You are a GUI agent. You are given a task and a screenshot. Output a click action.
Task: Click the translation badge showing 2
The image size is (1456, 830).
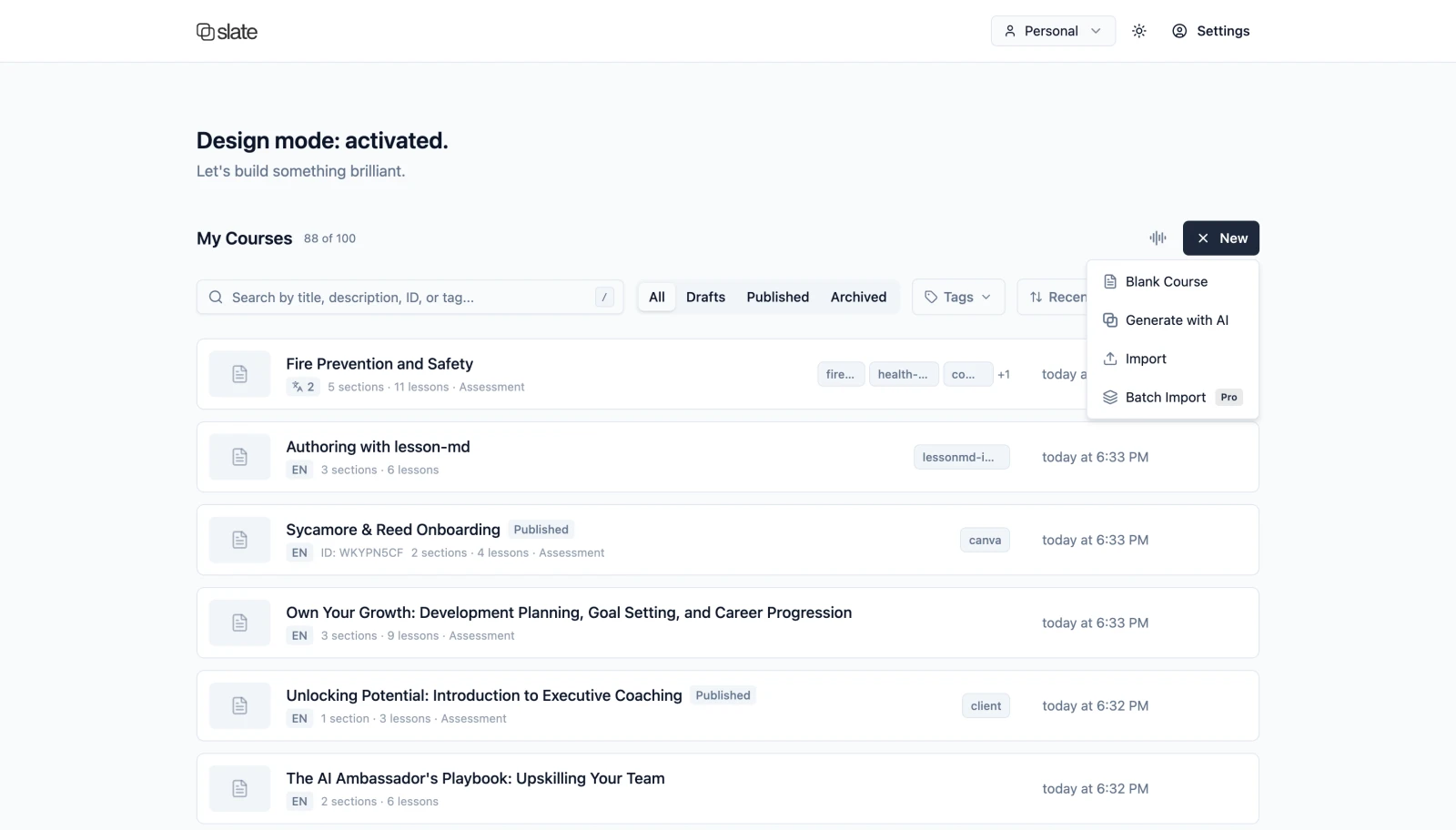tap(303, 387)
